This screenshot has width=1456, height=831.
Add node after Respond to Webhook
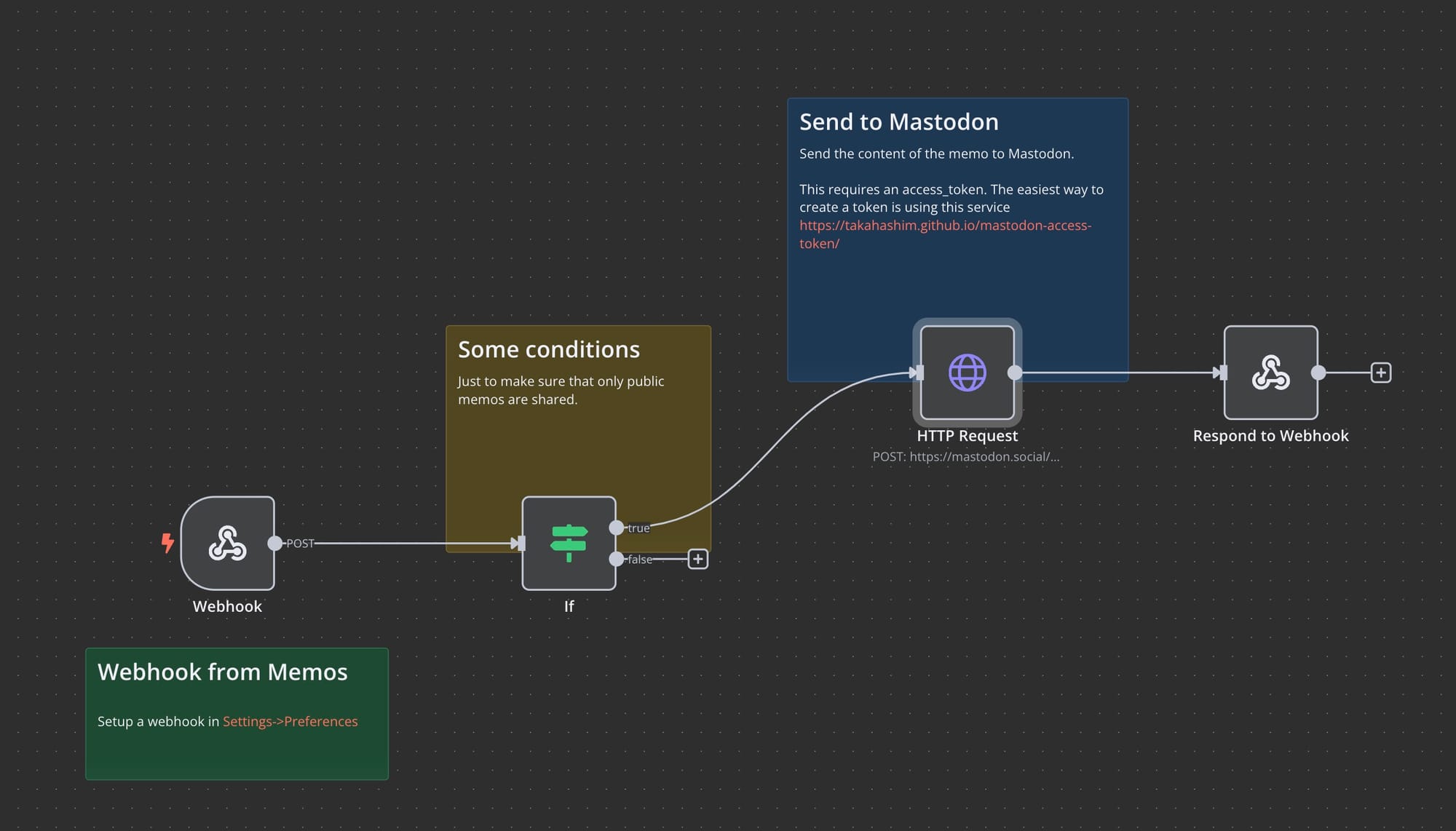pos(1380,373)
